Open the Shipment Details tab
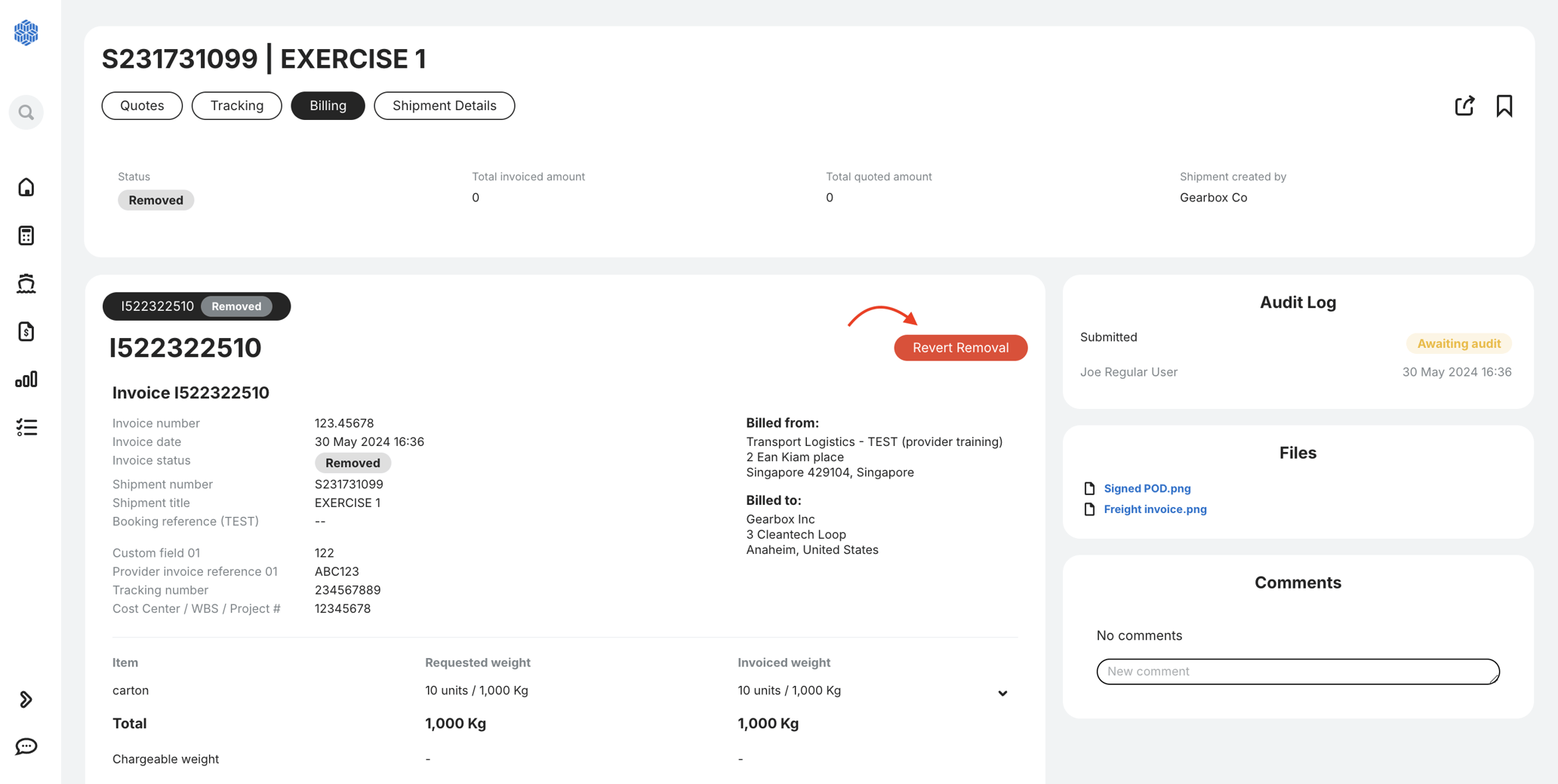 point(444,106)
